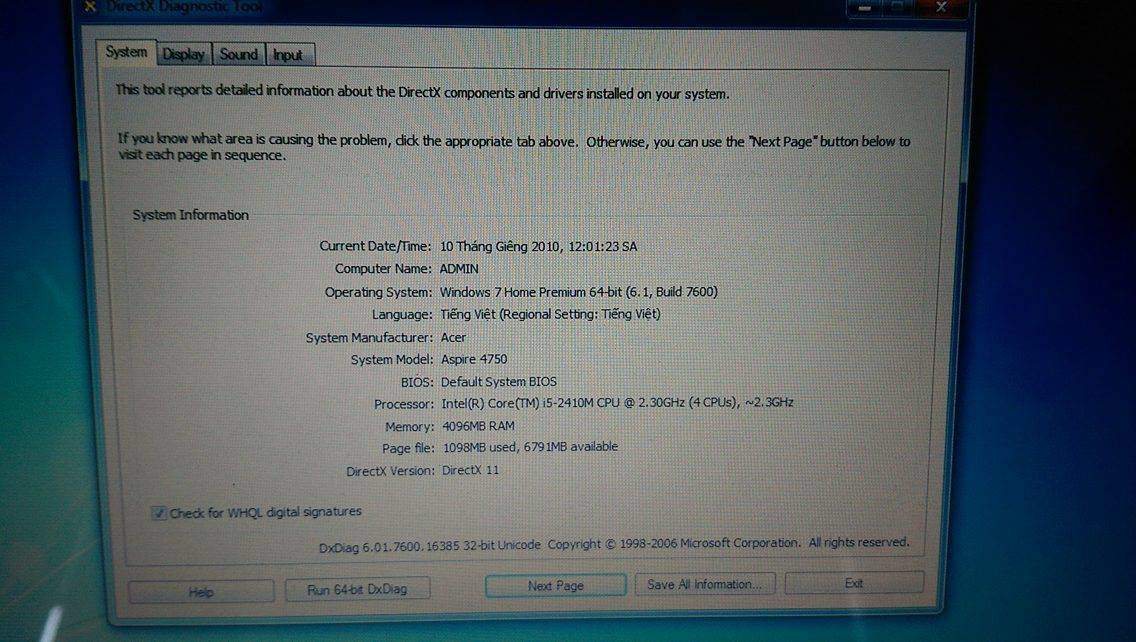
Task: Click the system manufacturer Acer value
Action: (x=454, y=338)
